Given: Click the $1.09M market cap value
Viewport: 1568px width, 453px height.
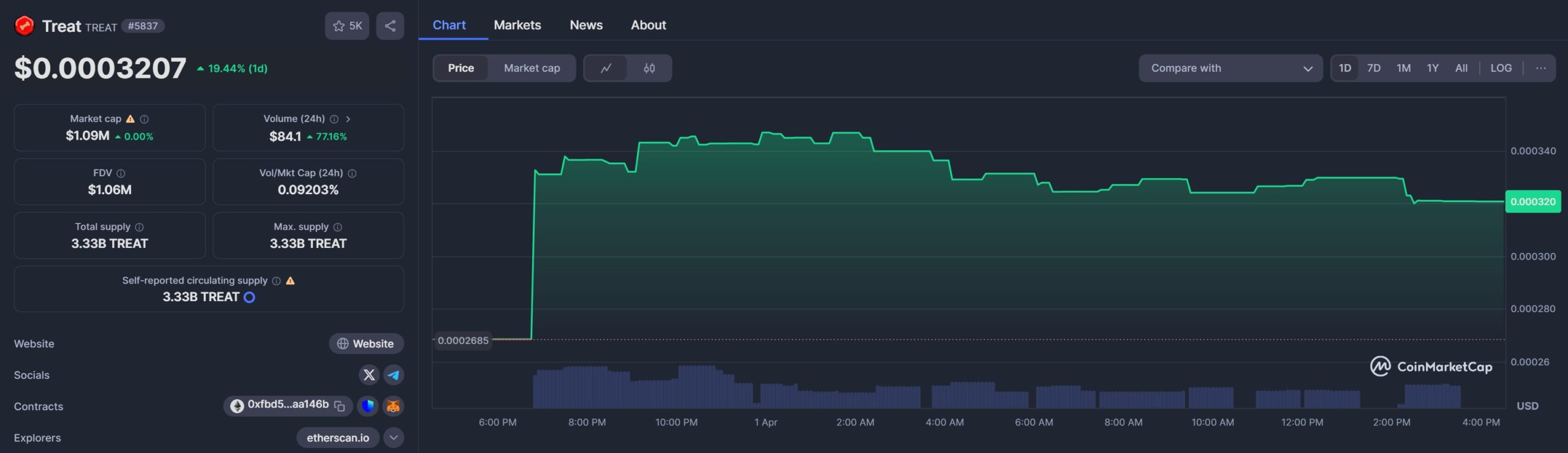Looking at the screenshot, I should click(88, 136).
